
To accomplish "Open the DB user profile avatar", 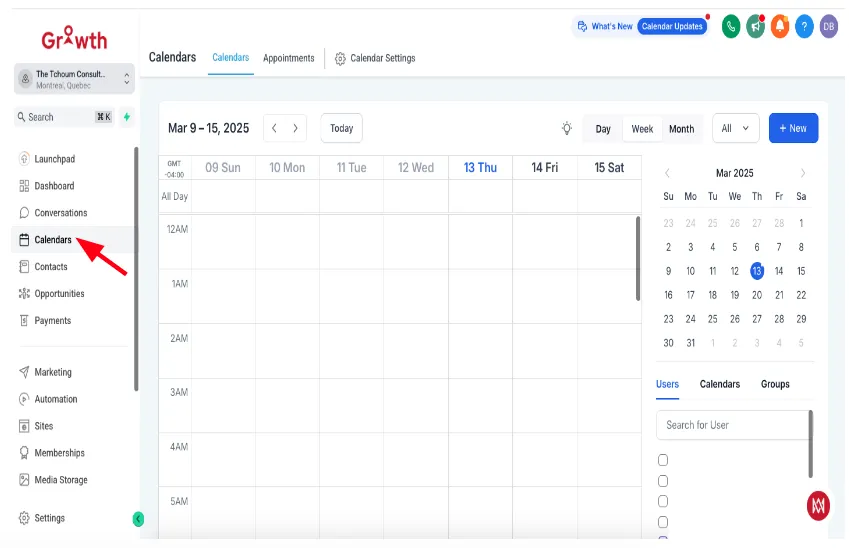I will click(x=828, y=26).
